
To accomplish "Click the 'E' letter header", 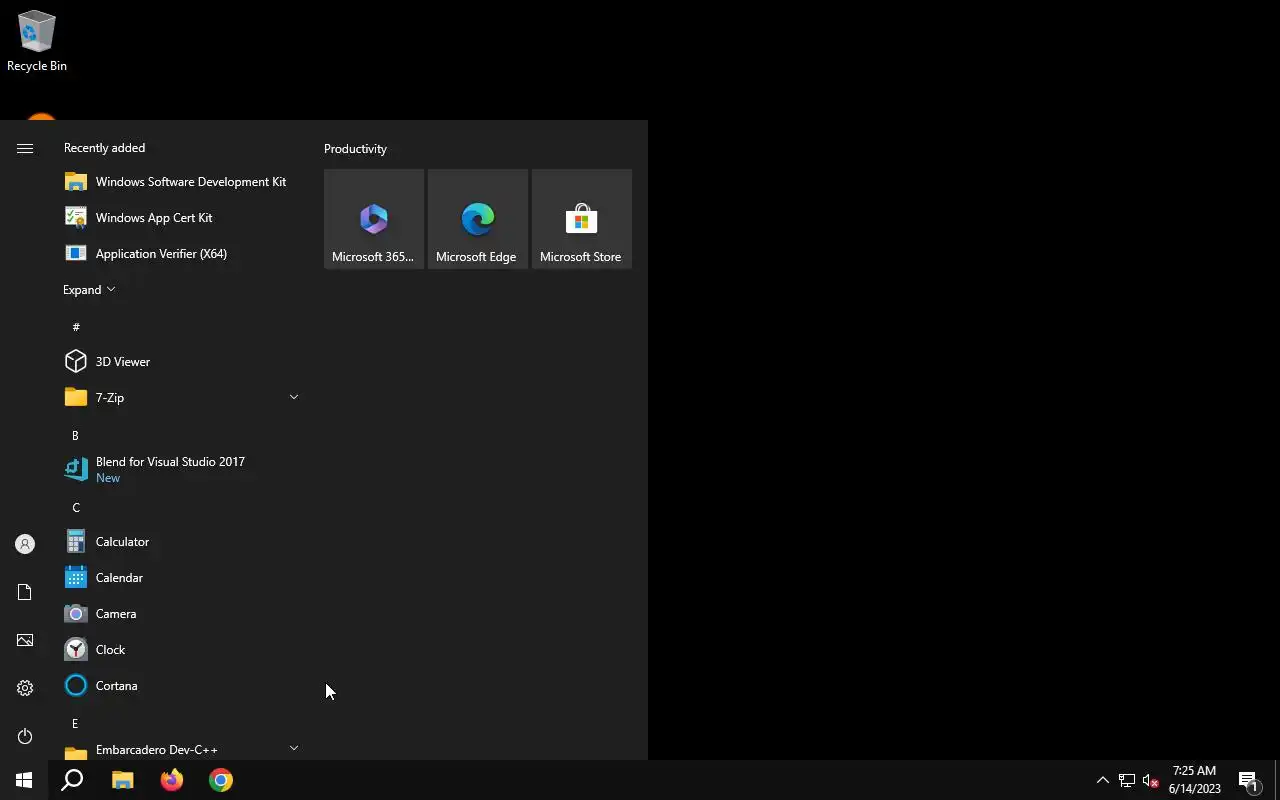I will tap(76, 724).
